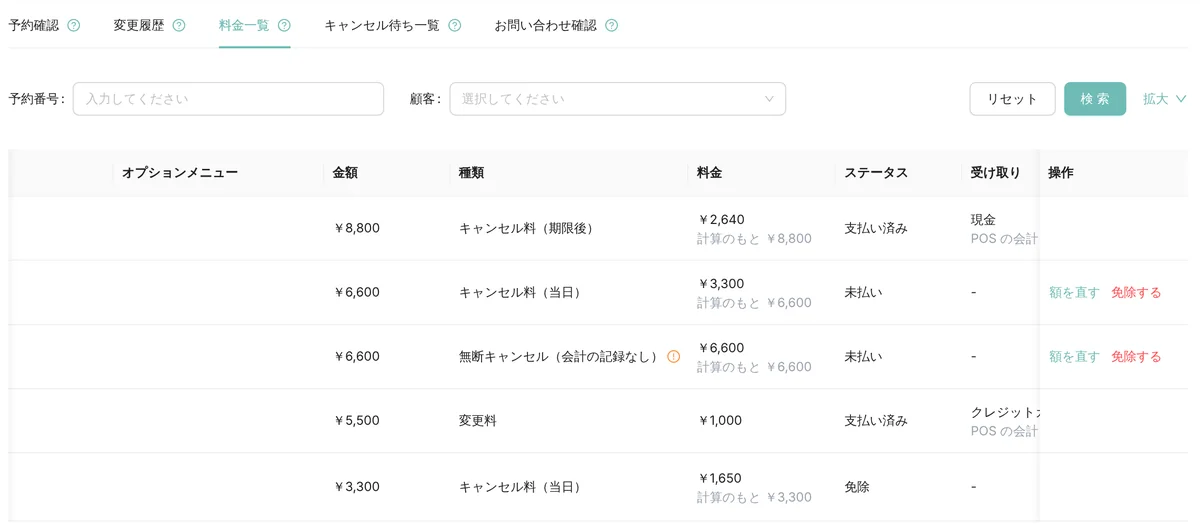Click the 変更料 type cell
The height and width of the screenshot is (531, 1200).
(x=478, y=421)
